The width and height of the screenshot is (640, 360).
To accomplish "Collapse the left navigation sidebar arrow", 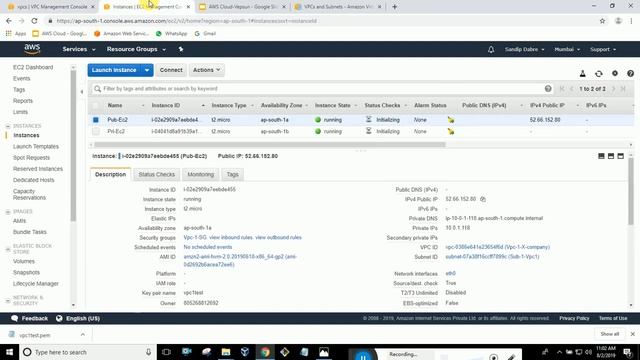I will (82, 92).
